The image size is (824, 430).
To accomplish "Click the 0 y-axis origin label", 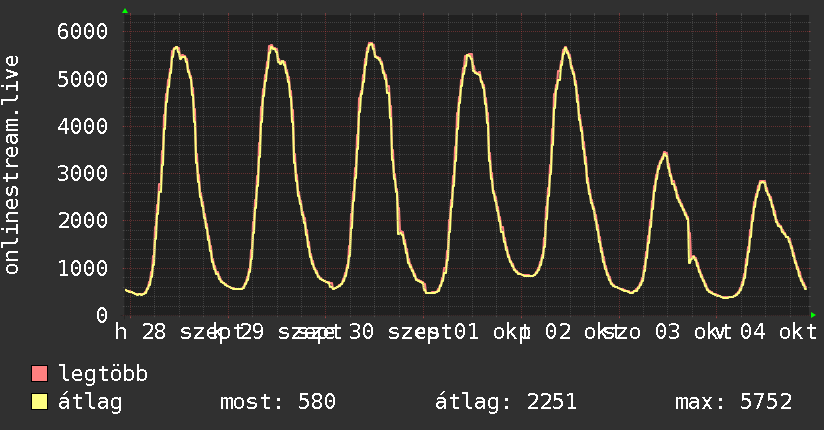I will 102,315.
